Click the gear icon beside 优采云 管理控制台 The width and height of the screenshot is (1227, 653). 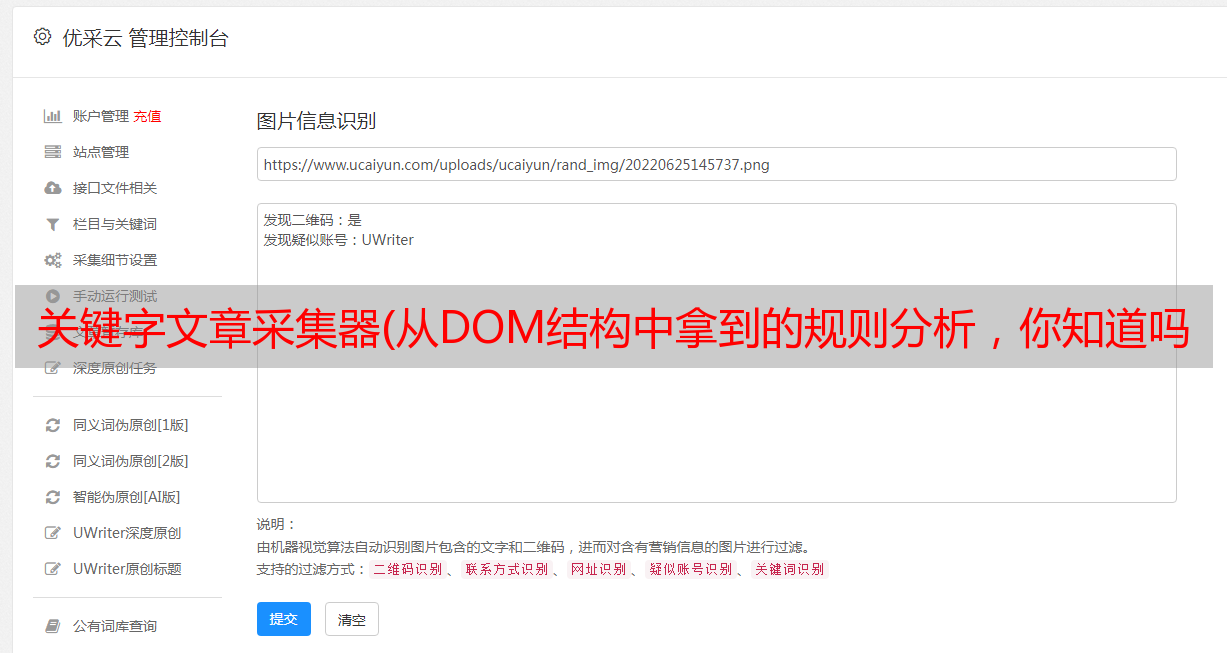coord(42,37)
